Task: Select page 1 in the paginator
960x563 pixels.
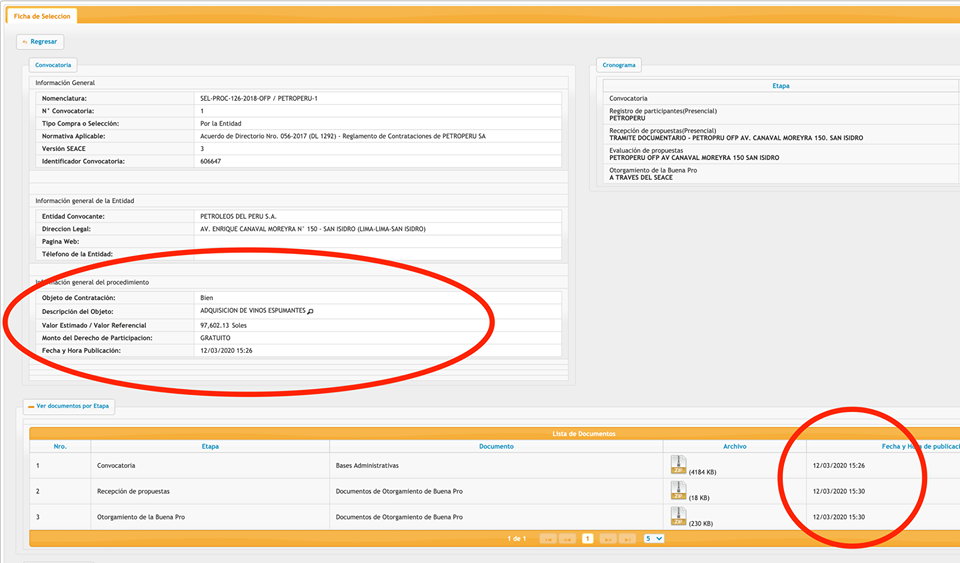Action: click(x=588, y=539)
